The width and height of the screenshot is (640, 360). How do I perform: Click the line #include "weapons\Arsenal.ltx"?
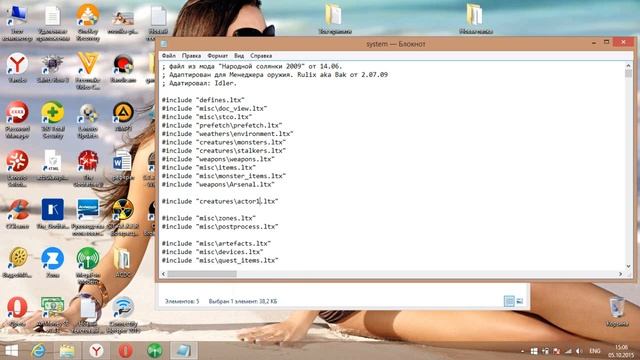pyautogui.click(x=218, y=184)
